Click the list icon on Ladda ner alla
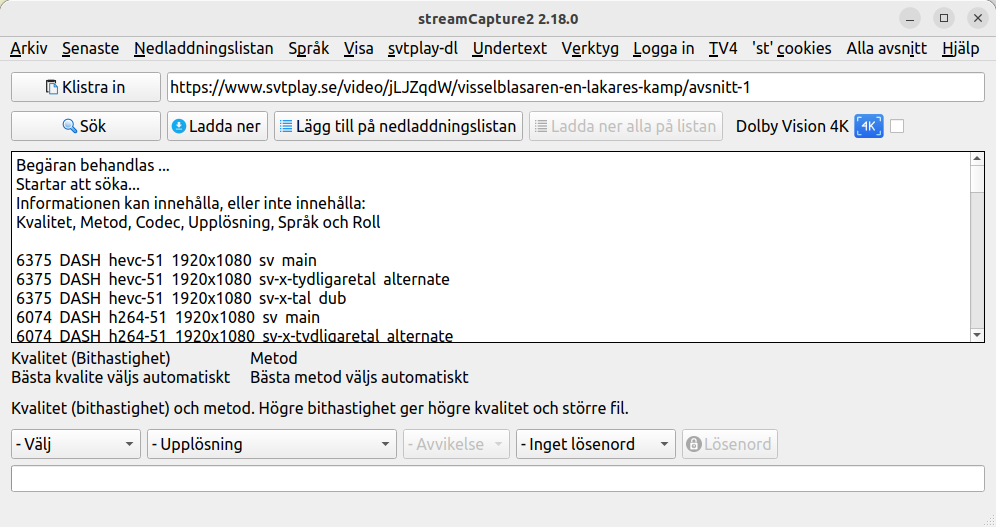The width and height of the screenshot is (996, 527). [541, 126]
